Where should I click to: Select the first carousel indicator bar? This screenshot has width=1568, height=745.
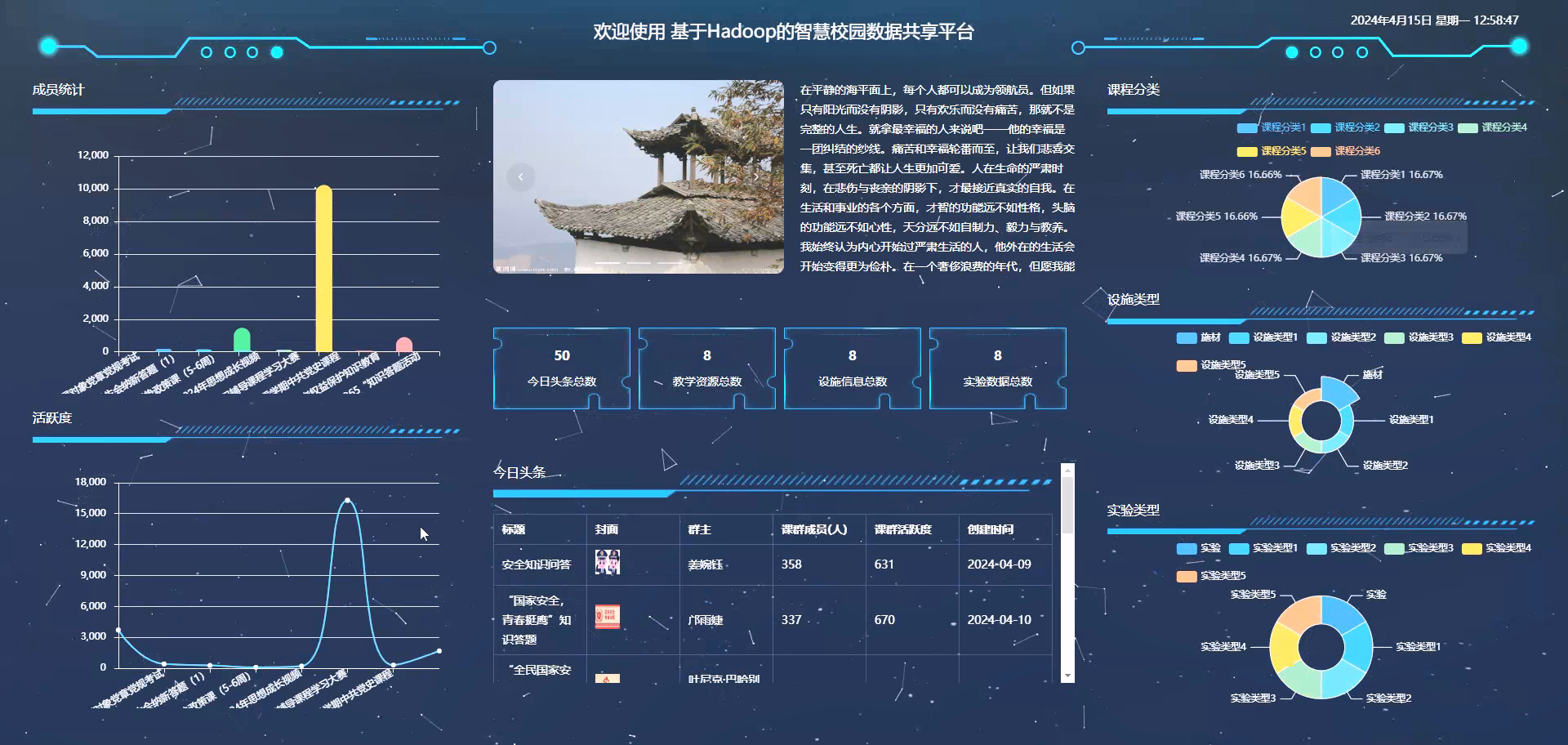click(608, 263)
